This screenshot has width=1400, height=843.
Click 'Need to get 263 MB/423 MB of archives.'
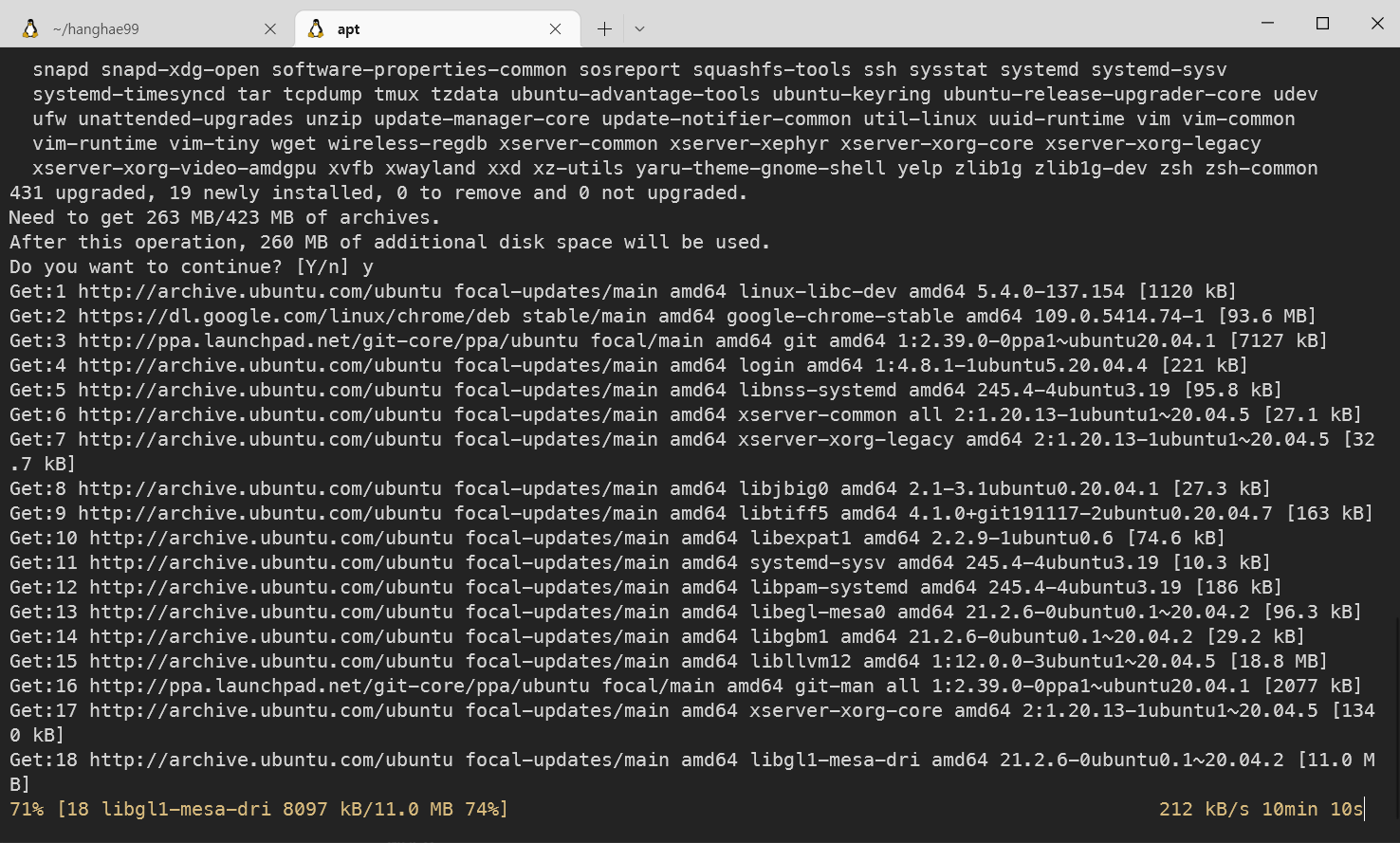pos(225,217)
